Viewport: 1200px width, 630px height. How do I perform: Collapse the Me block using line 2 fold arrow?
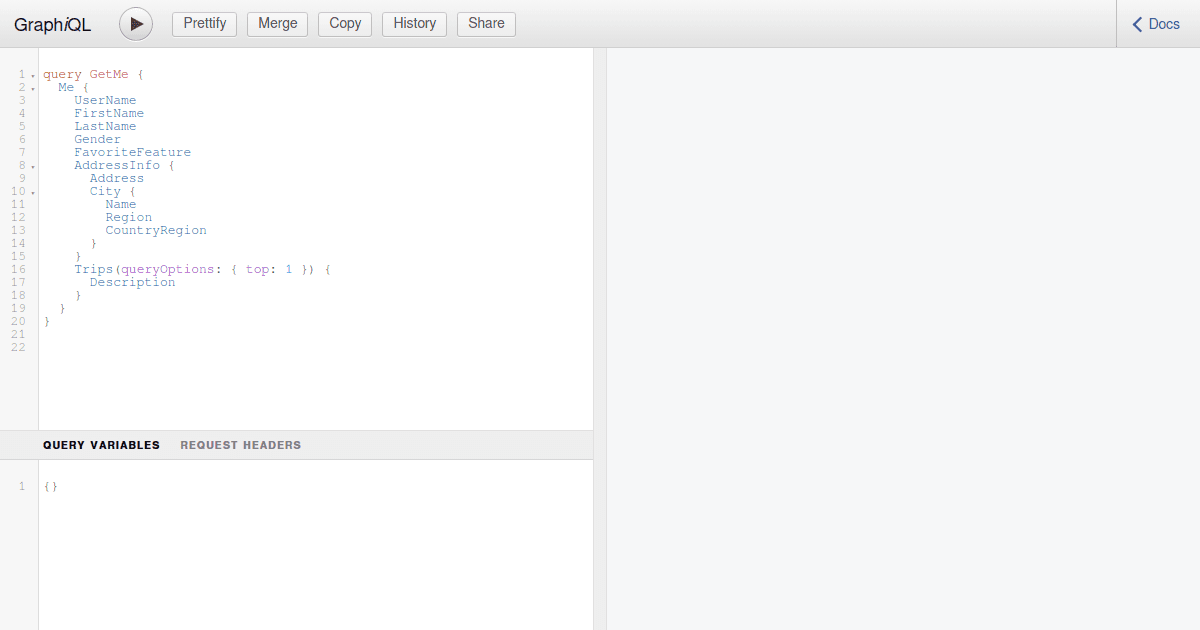click(x=32, y=87)
